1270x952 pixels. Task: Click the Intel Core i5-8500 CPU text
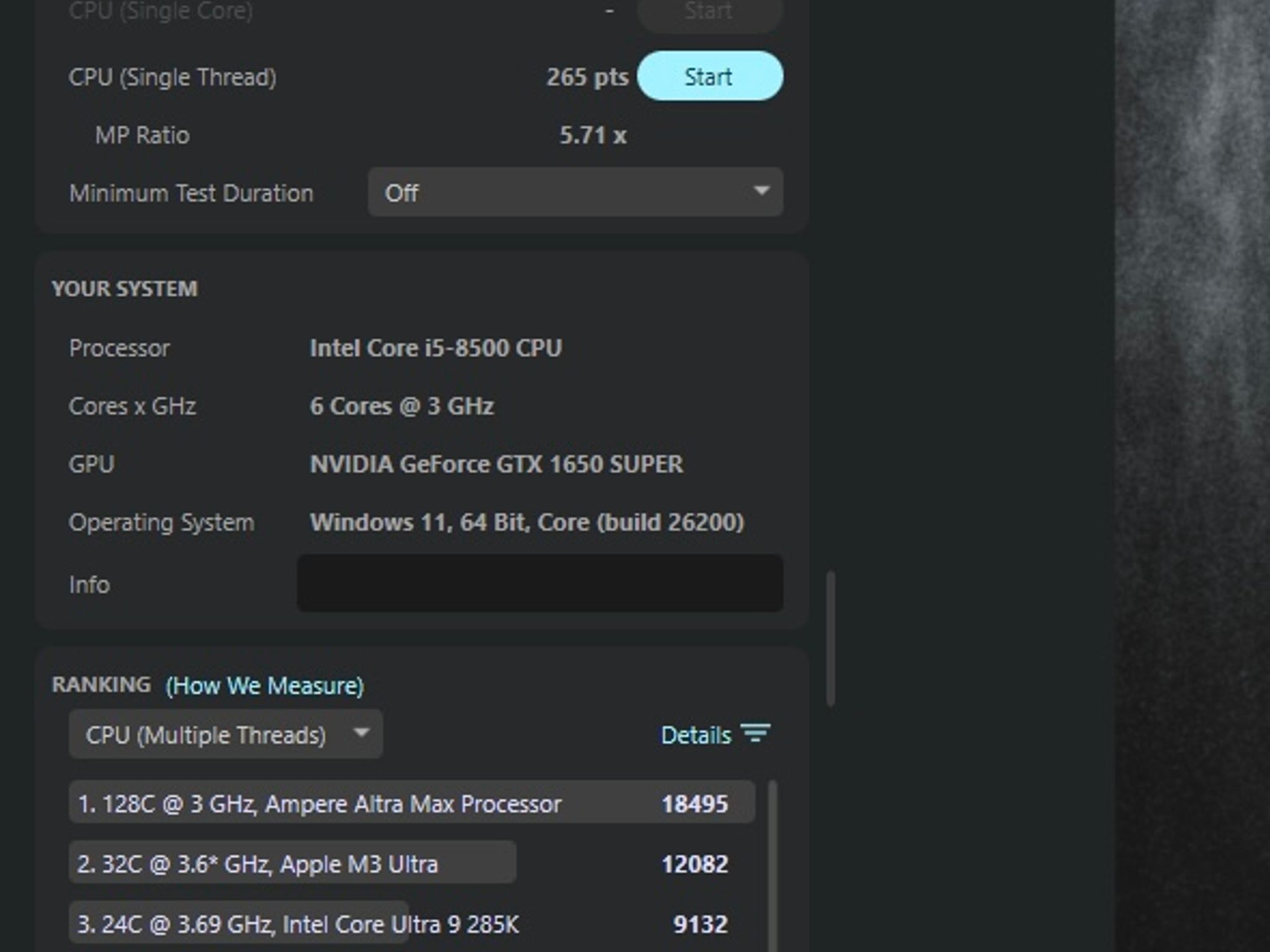(x=436, y=348)
